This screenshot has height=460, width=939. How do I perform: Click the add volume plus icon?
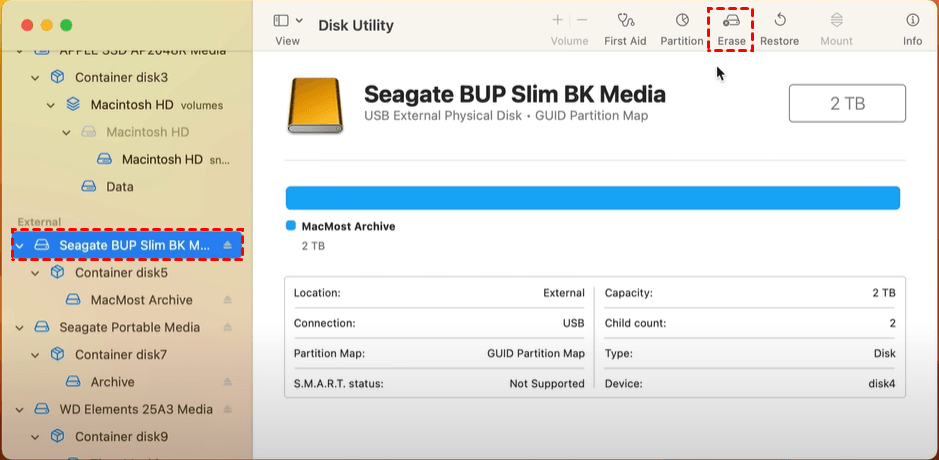557,20
